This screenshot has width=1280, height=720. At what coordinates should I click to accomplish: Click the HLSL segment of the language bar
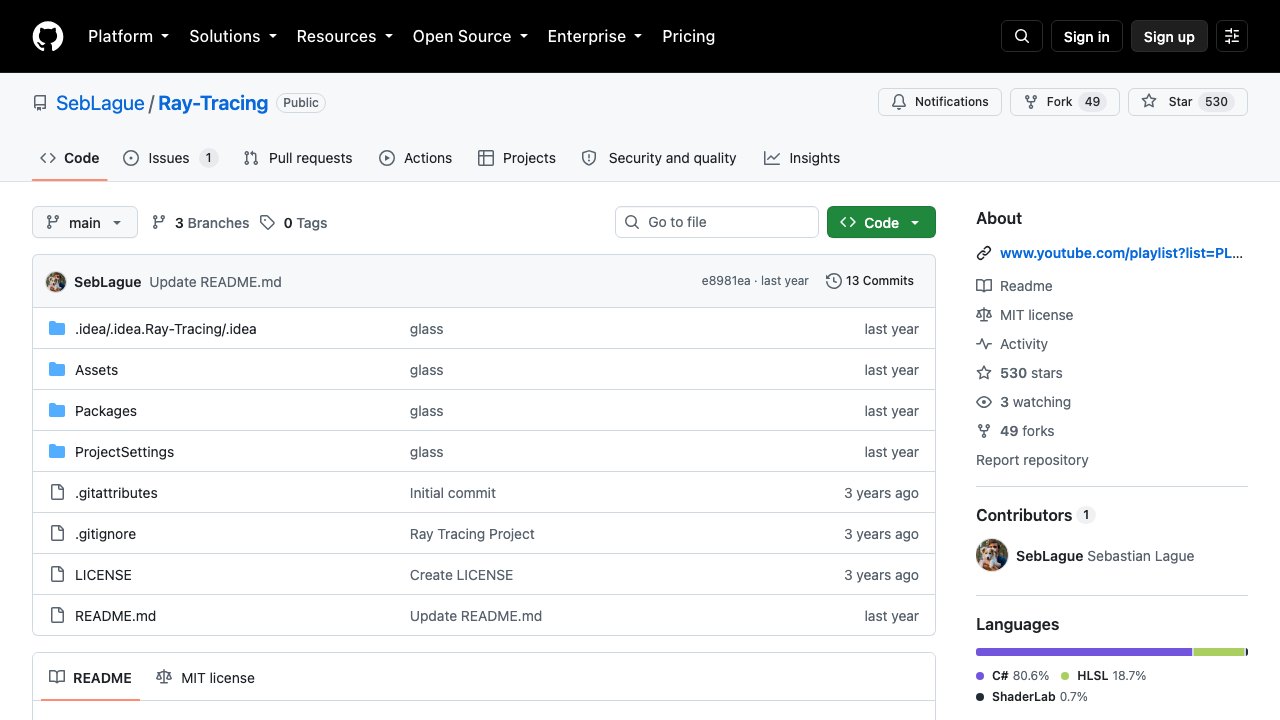1219,652
